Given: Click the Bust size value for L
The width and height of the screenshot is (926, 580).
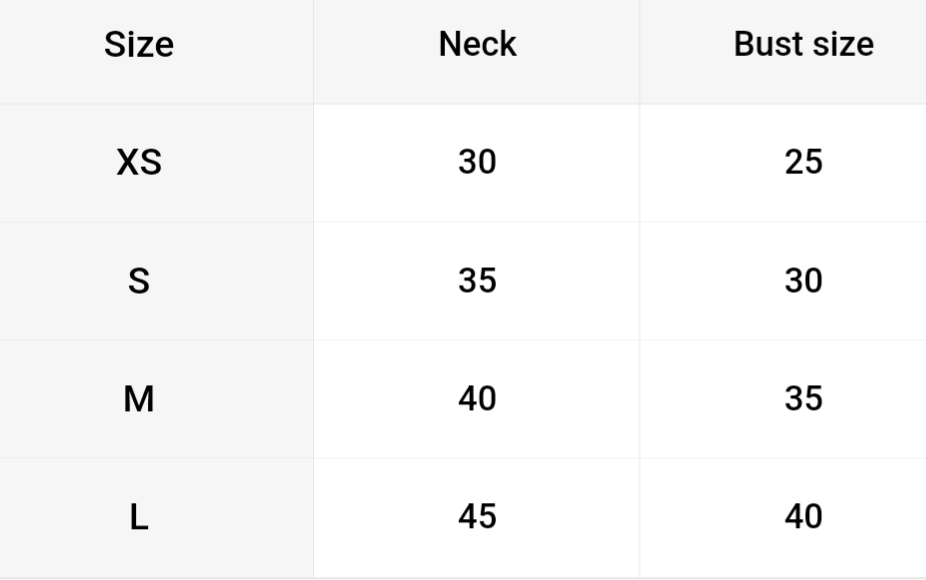Looking at the screenshot, I should coord(803,517).
